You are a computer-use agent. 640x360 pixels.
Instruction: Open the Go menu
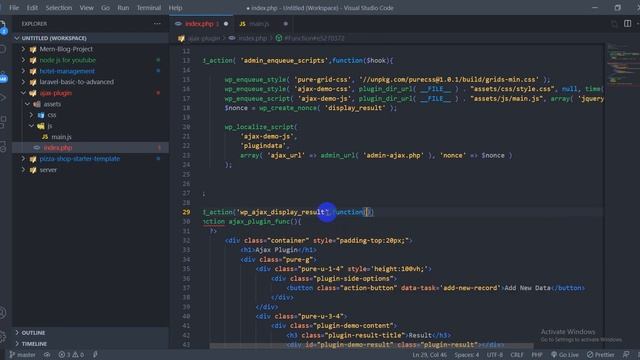[105, 8]
